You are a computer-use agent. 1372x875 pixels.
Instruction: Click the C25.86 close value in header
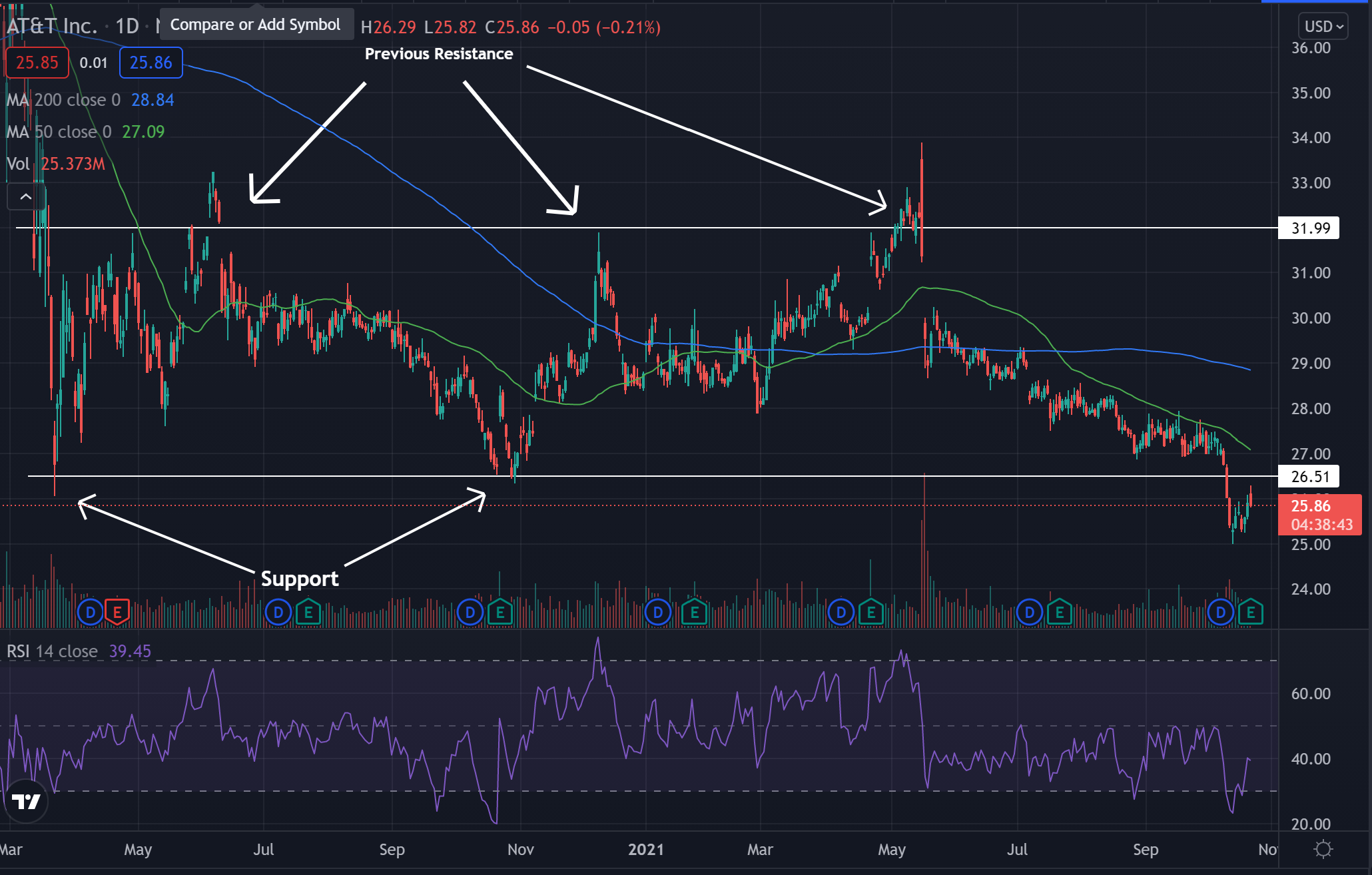(x=512, y=27)
